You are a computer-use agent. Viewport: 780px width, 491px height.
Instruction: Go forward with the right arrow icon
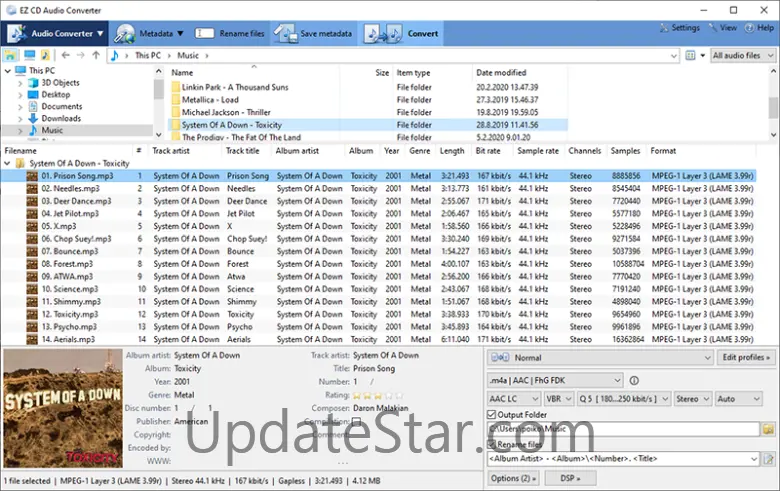tap(81, 55)
